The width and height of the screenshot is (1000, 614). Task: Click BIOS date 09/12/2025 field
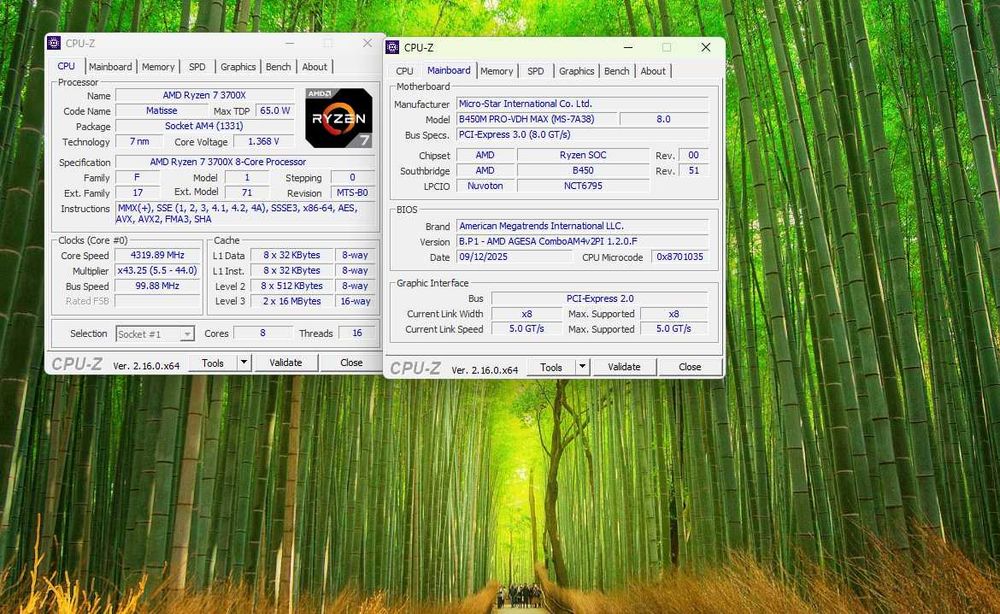(x=514, y=257)
